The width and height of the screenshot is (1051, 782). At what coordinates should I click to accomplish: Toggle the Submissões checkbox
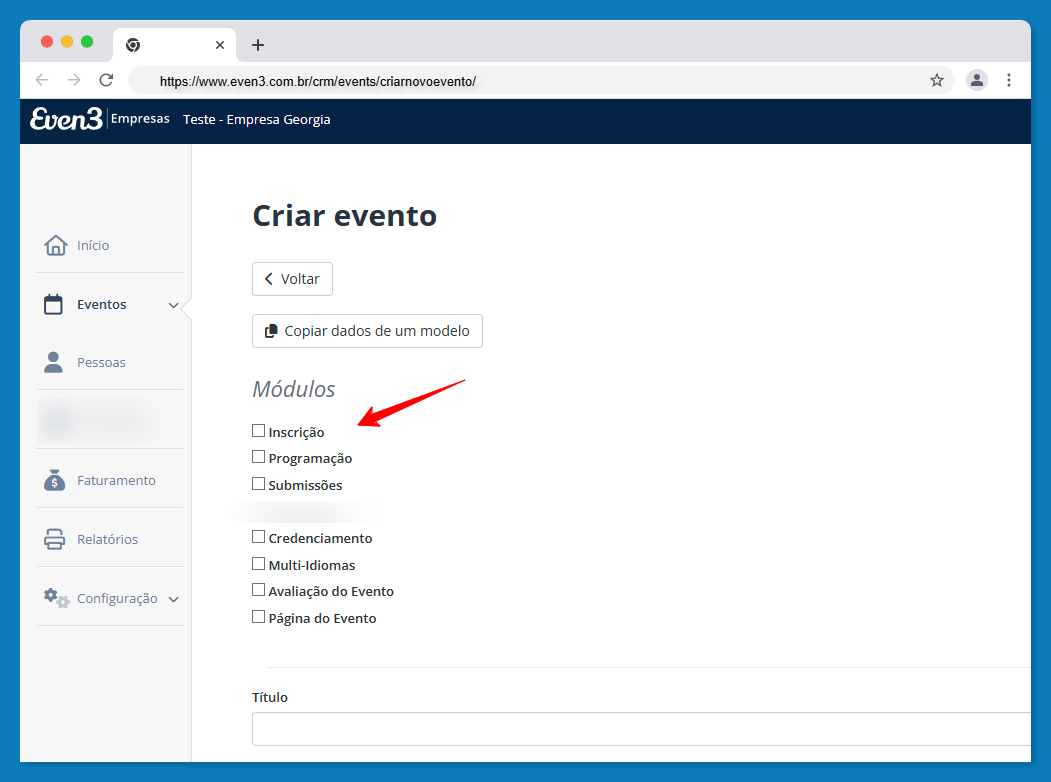point(259,484)
